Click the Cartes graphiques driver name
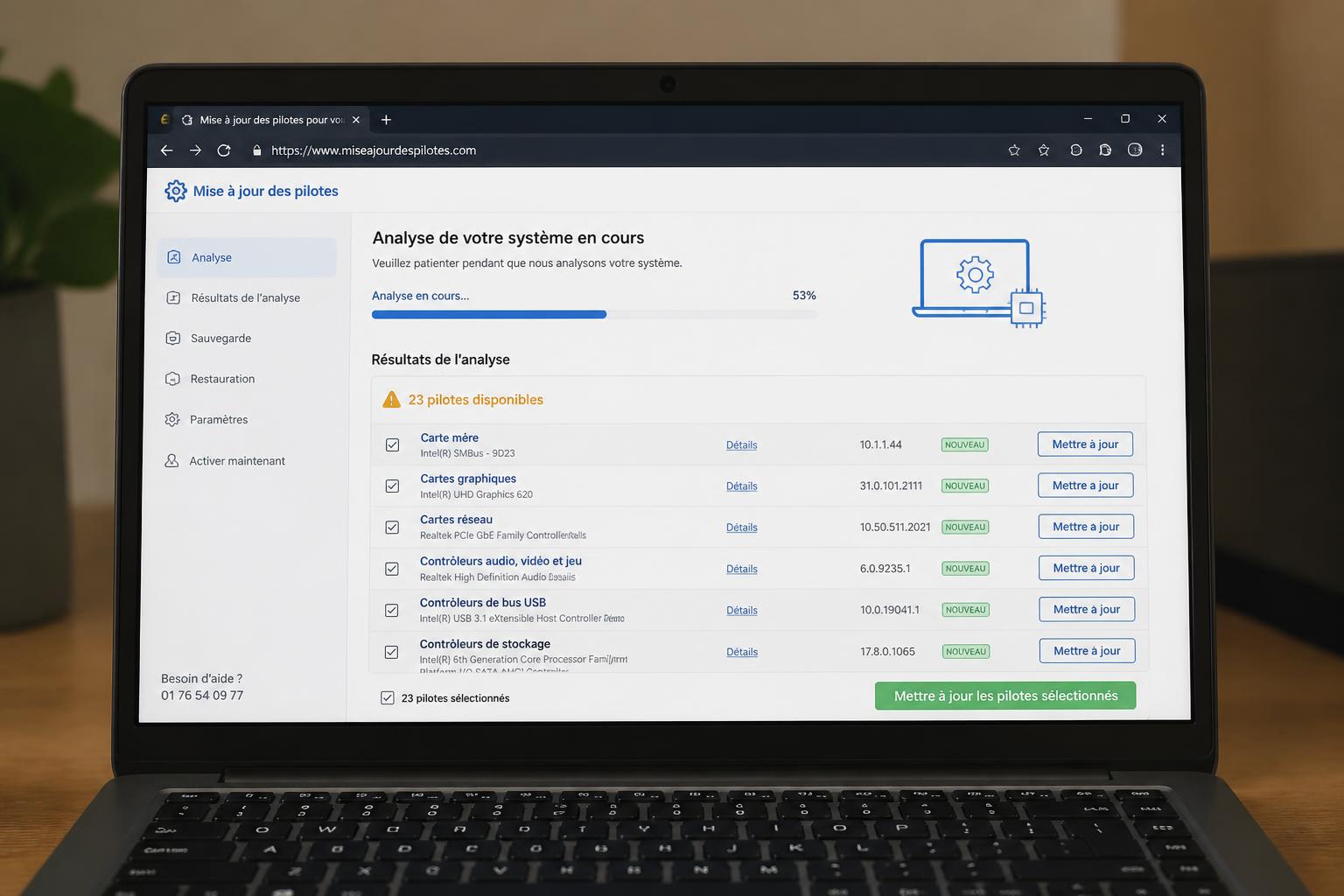 (468, 479)
